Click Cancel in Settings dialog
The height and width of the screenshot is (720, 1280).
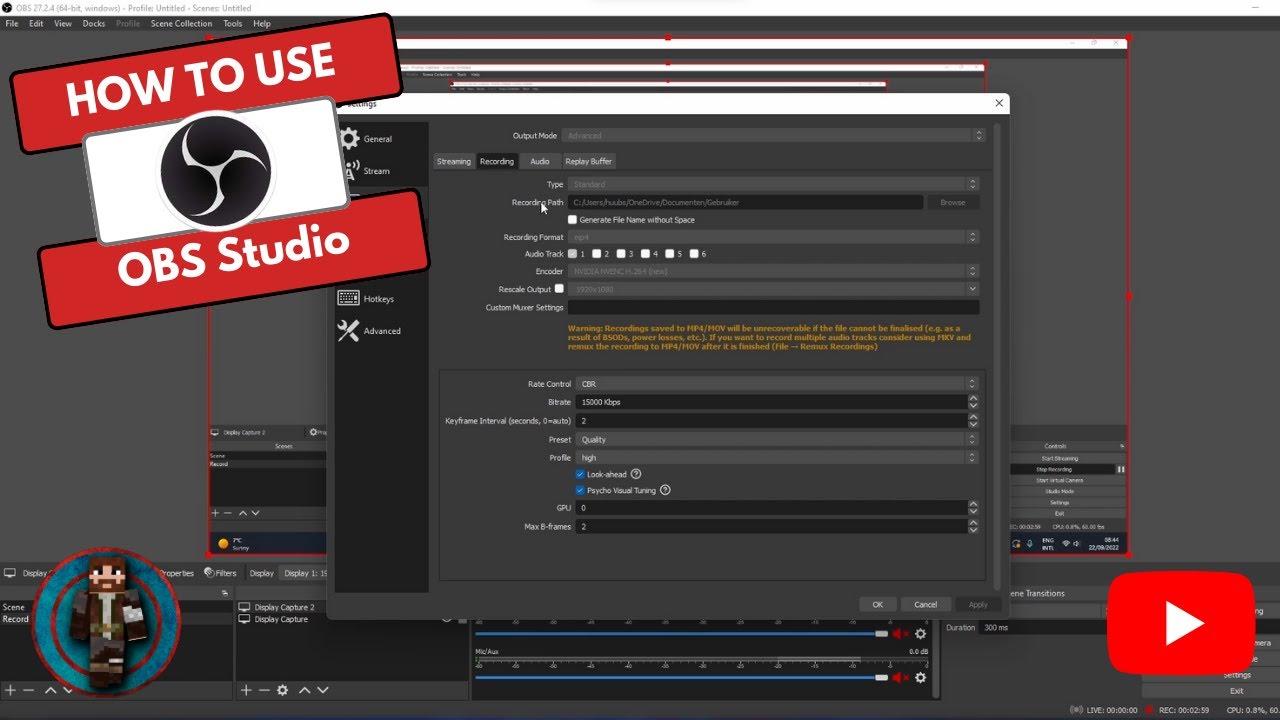[x=926, y=604]
